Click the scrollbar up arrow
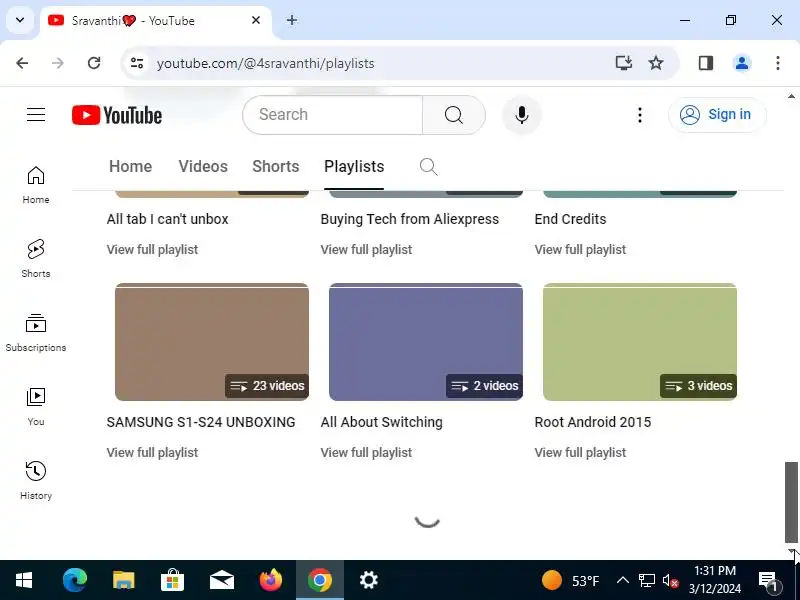This screenshot has height=600, width=800. tap(791, 96)
